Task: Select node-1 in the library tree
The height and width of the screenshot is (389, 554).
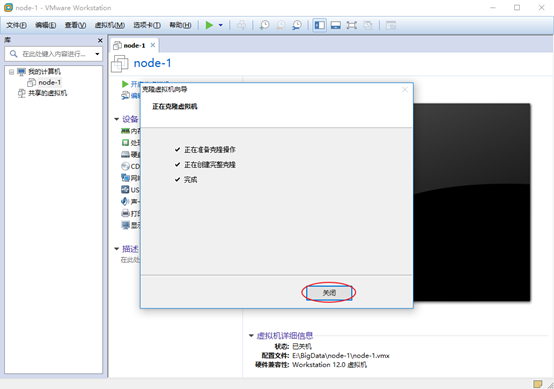Action: point(49,82)
